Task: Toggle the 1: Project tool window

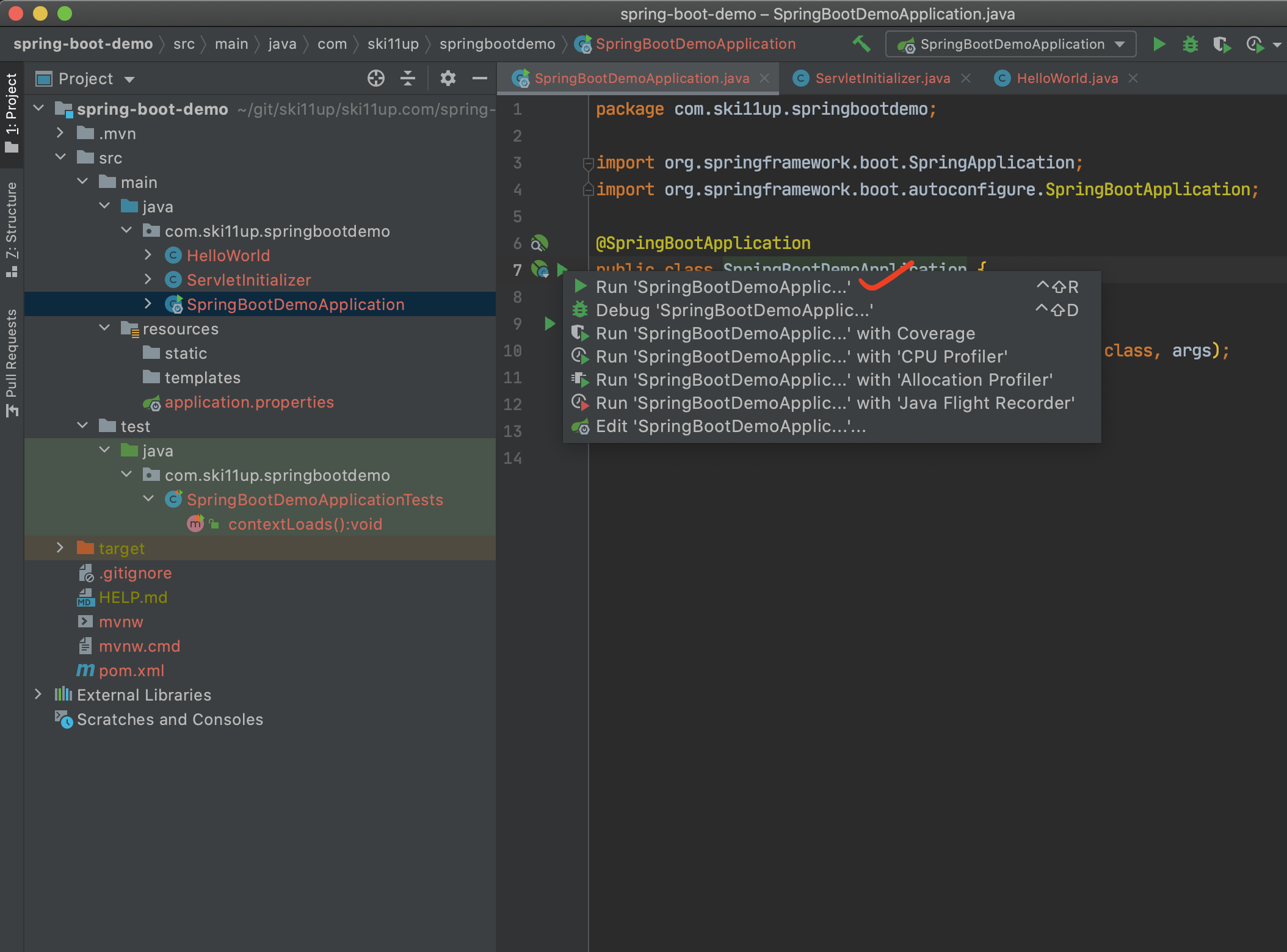Action: click(x=12, y=113)
